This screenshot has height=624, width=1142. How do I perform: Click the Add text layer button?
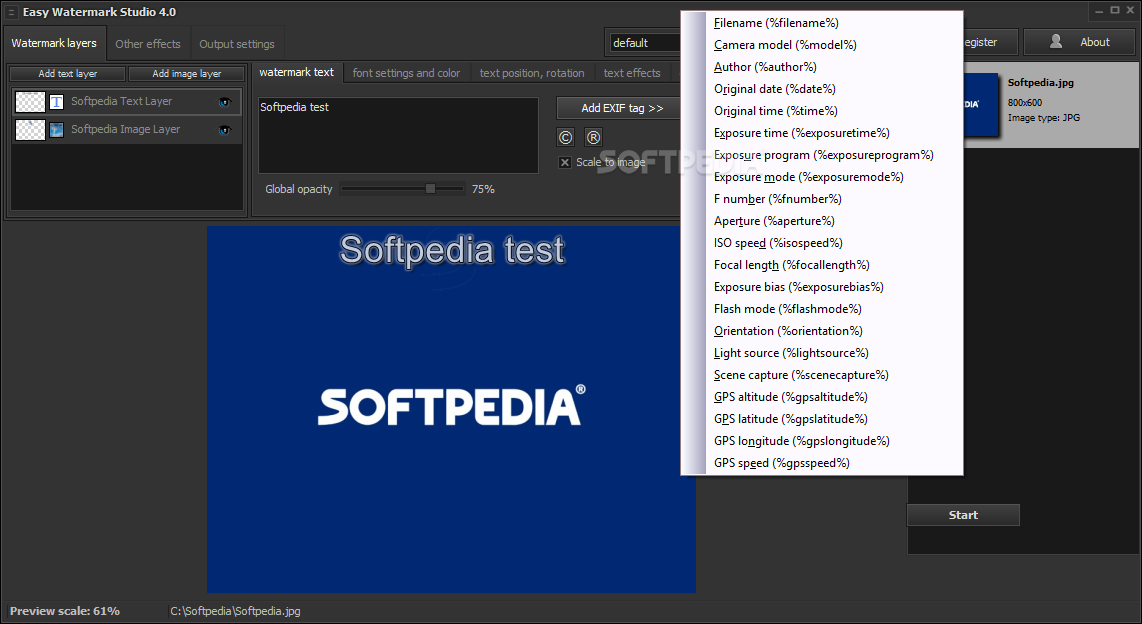(68, 74)
